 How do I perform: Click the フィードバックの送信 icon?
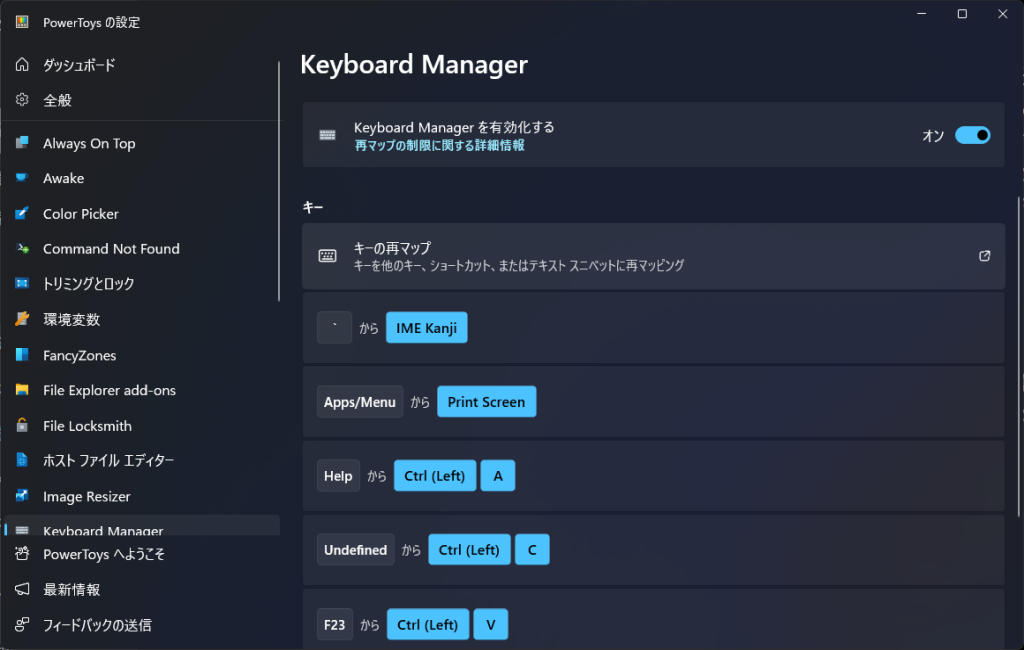coord(22,625)
